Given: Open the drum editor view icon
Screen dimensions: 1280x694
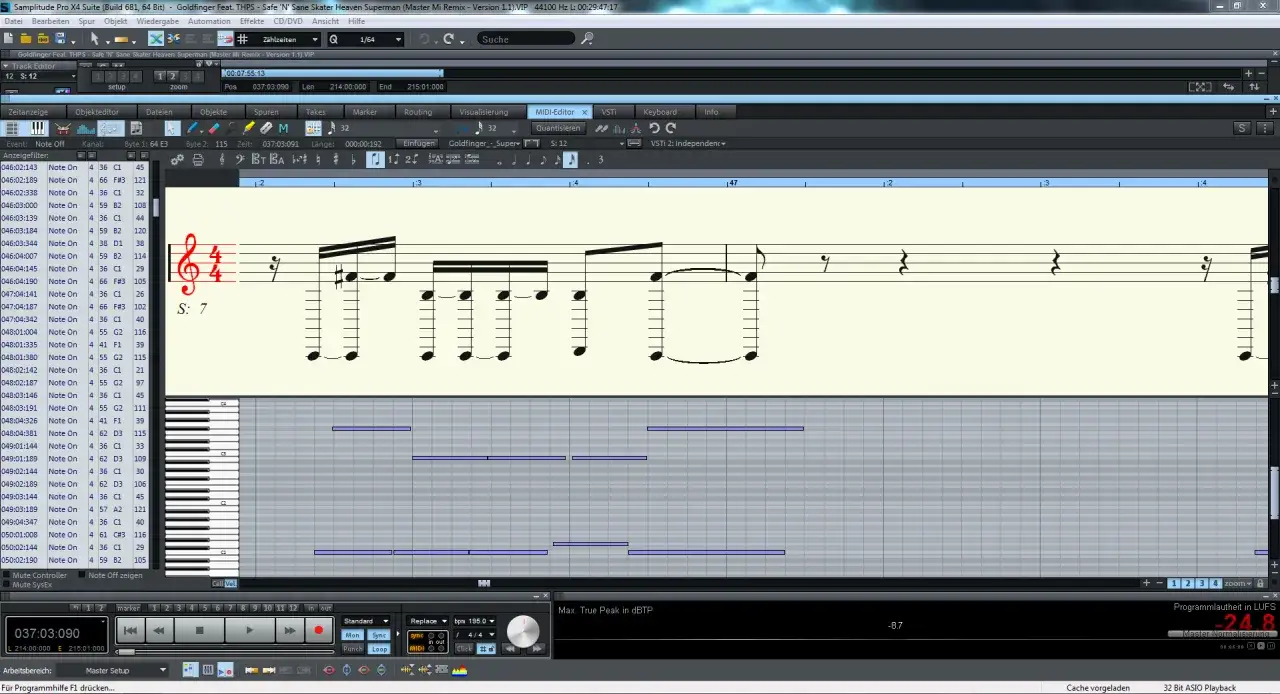Looking at the screenshot, I should [64, 128].
